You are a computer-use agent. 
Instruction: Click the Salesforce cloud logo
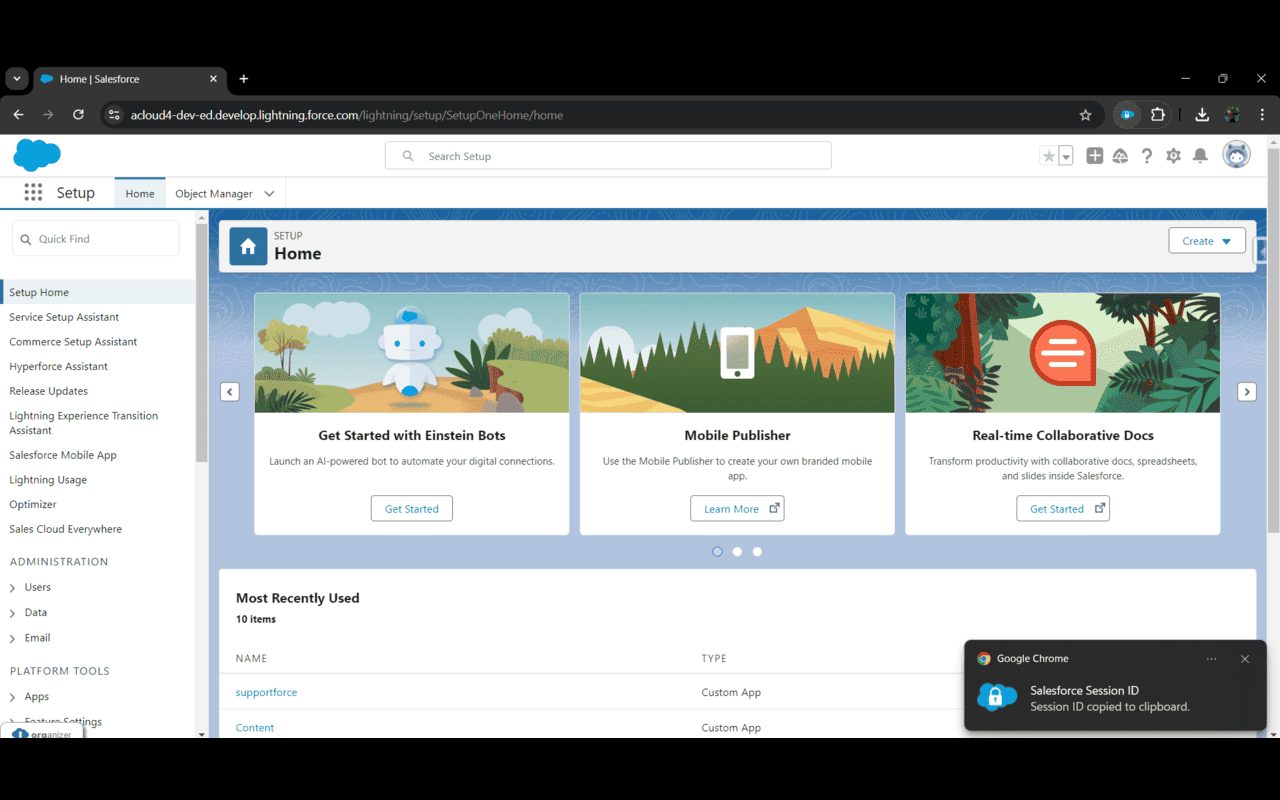coord(37,155)
